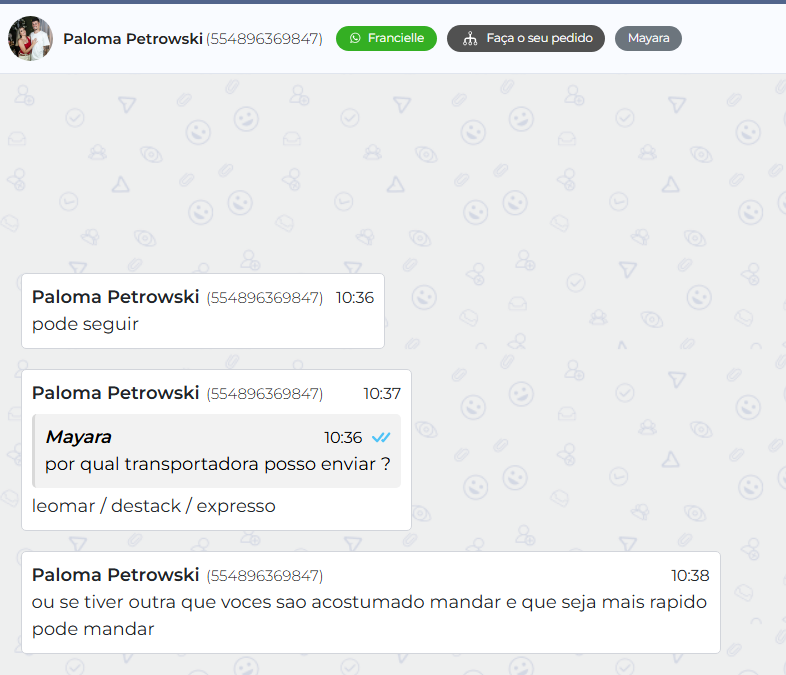Click the 10:38 timestamp on last message

[690, 576]
